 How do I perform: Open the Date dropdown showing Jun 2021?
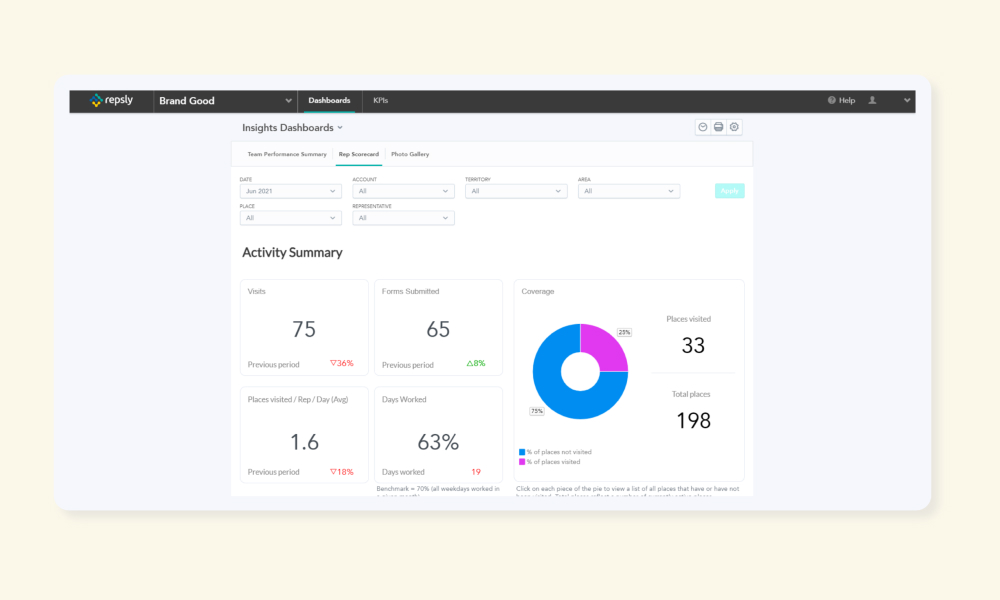click(290, 191)
